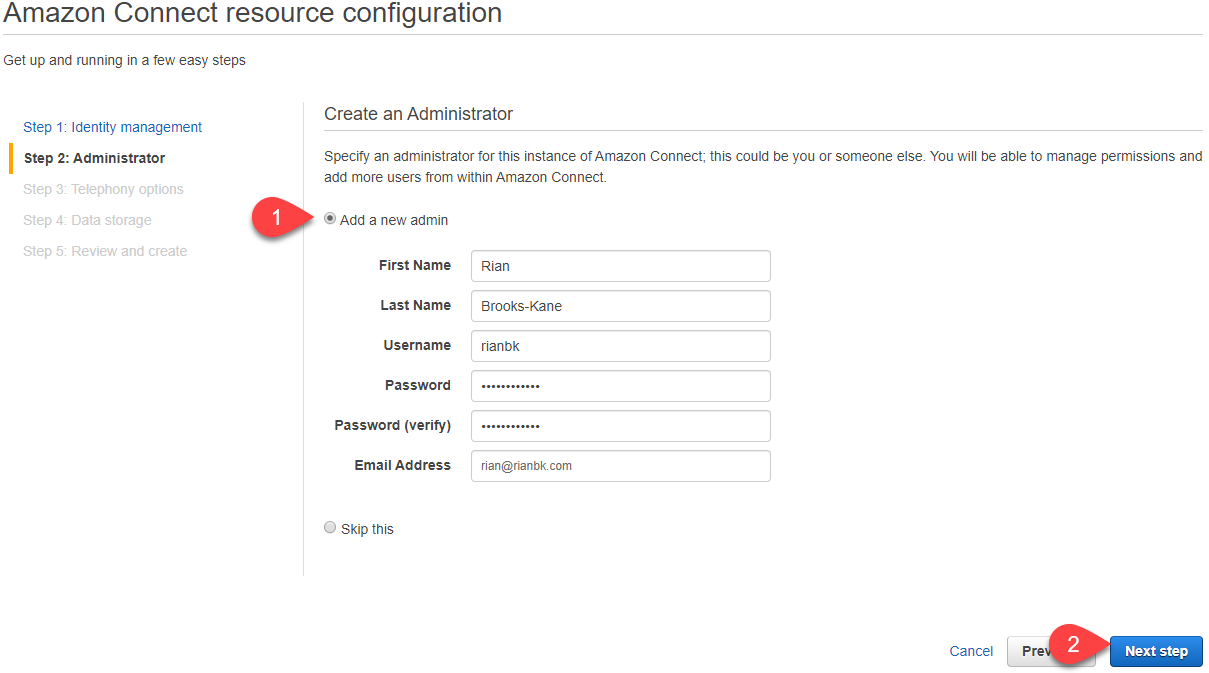This screenshot has width=1209, height=673.
Task: Click the Email Address input field
Action: click(x=620, y=466)
